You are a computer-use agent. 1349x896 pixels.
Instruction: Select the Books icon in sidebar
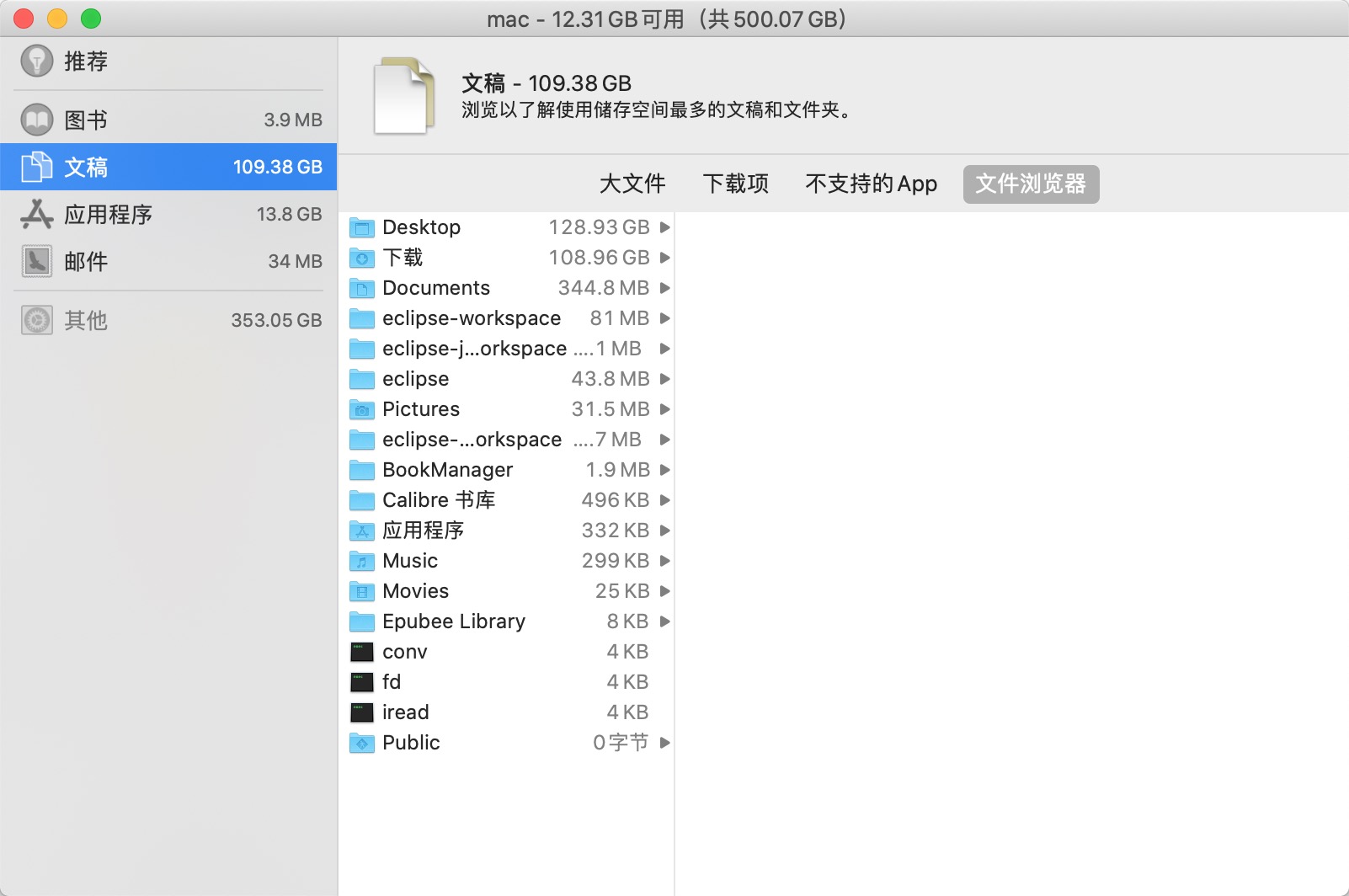[x=36, y=120]
